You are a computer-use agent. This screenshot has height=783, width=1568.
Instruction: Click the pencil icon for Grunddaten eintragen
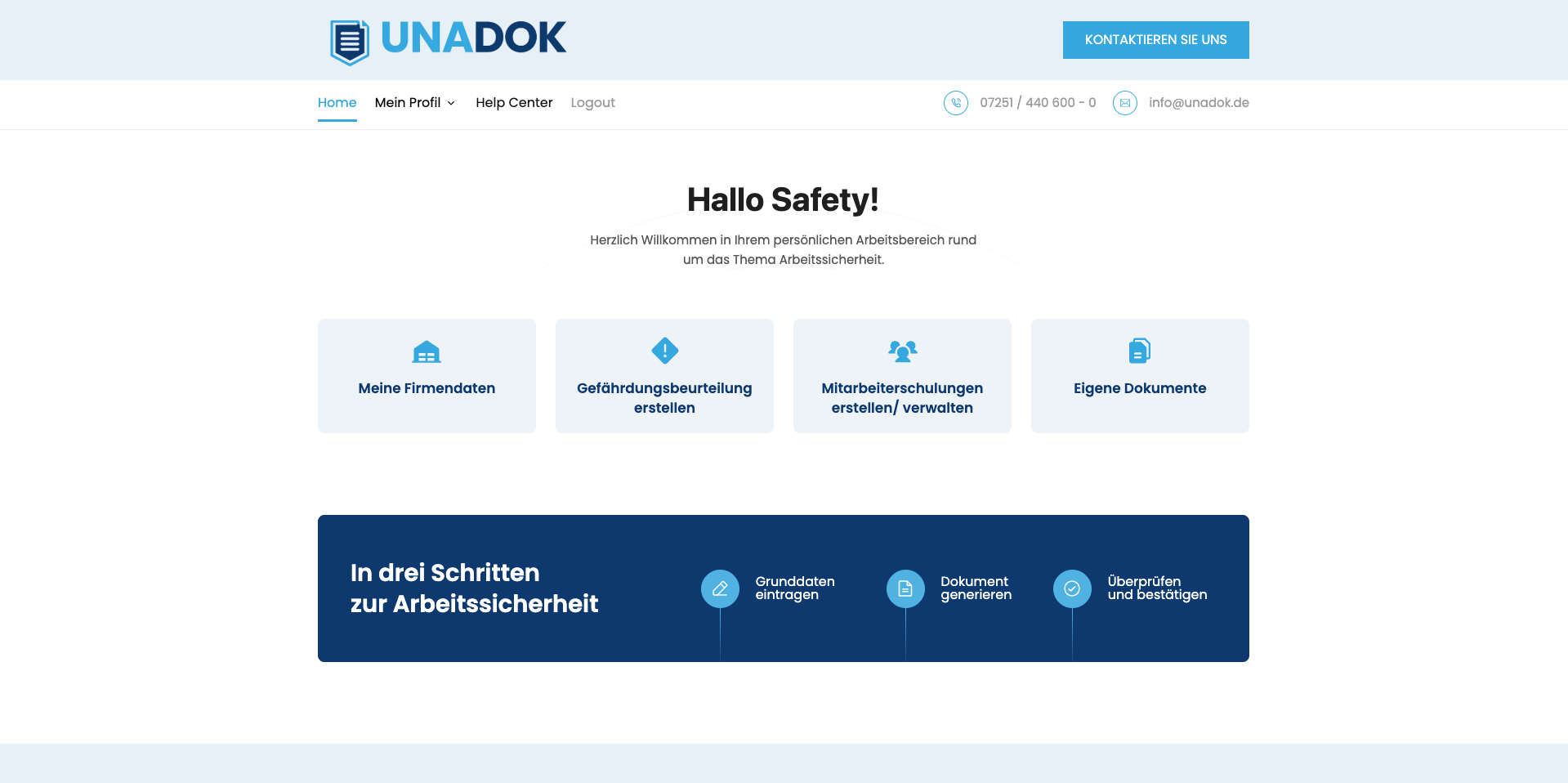720,588
